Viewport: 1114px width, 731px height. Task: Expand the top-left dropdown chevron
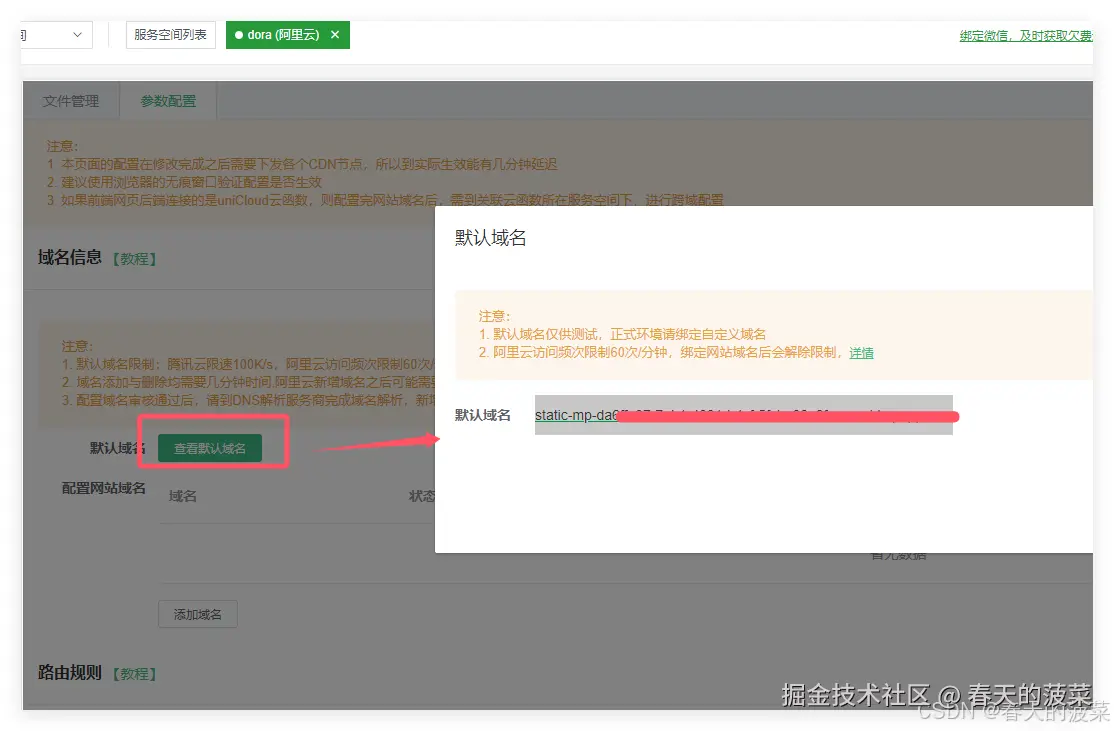click(77, 35)
